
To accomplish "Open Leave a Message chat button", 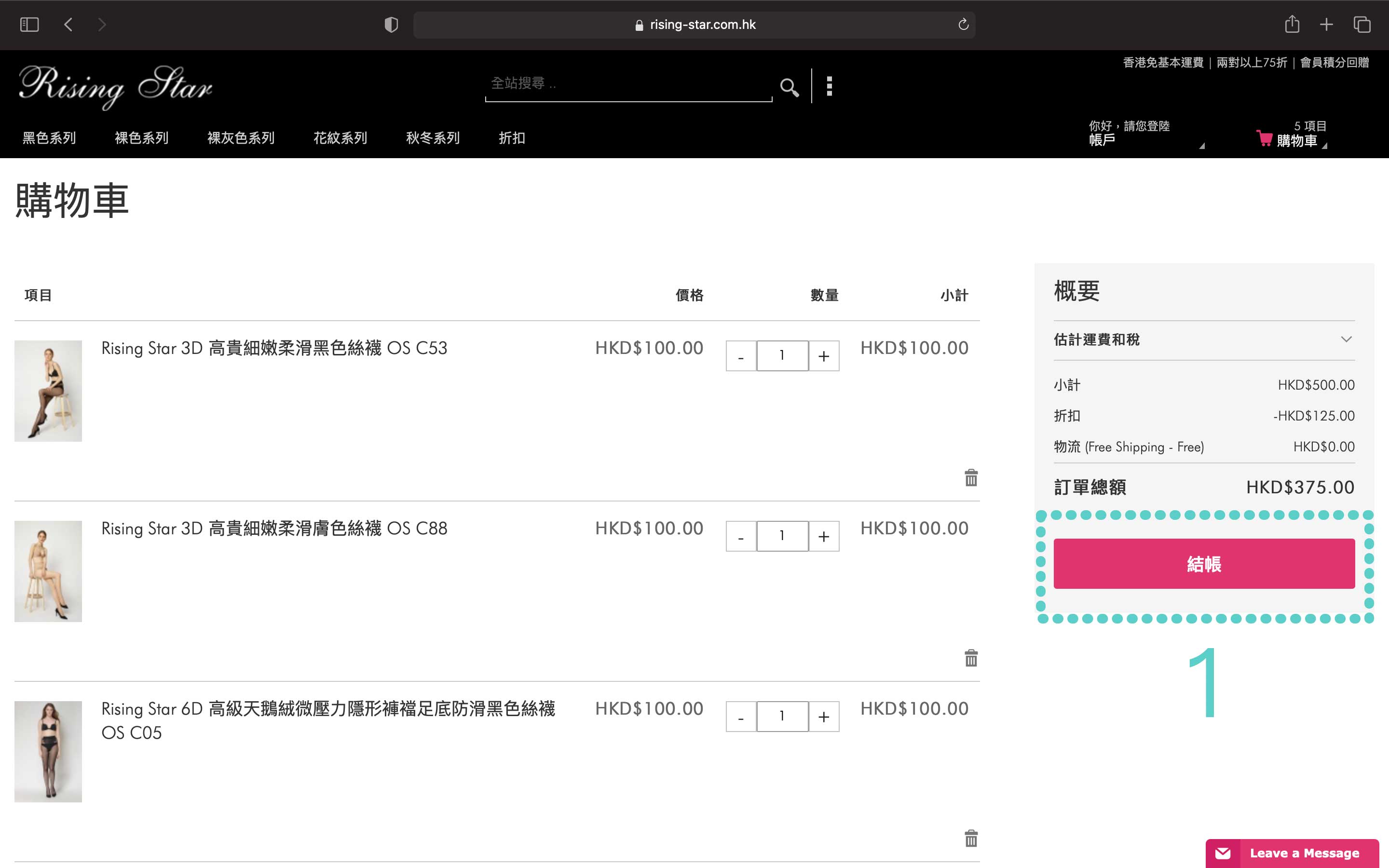I will tap(1292, 853).
